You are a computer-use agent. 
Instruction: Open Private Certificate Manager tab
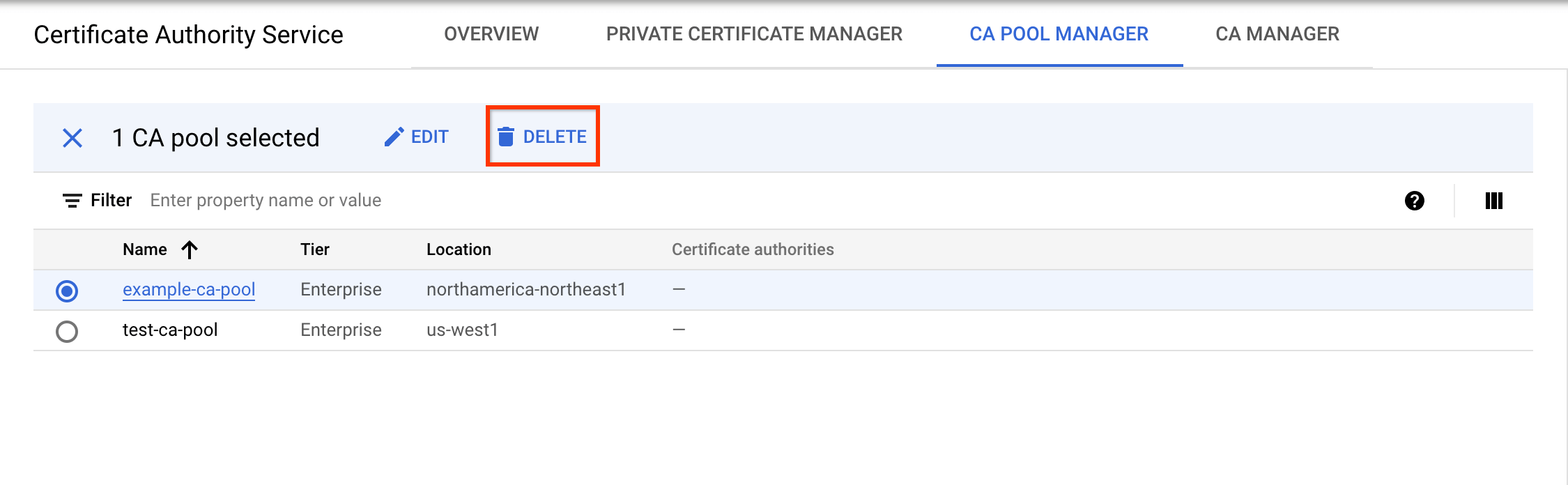[754, 34]
